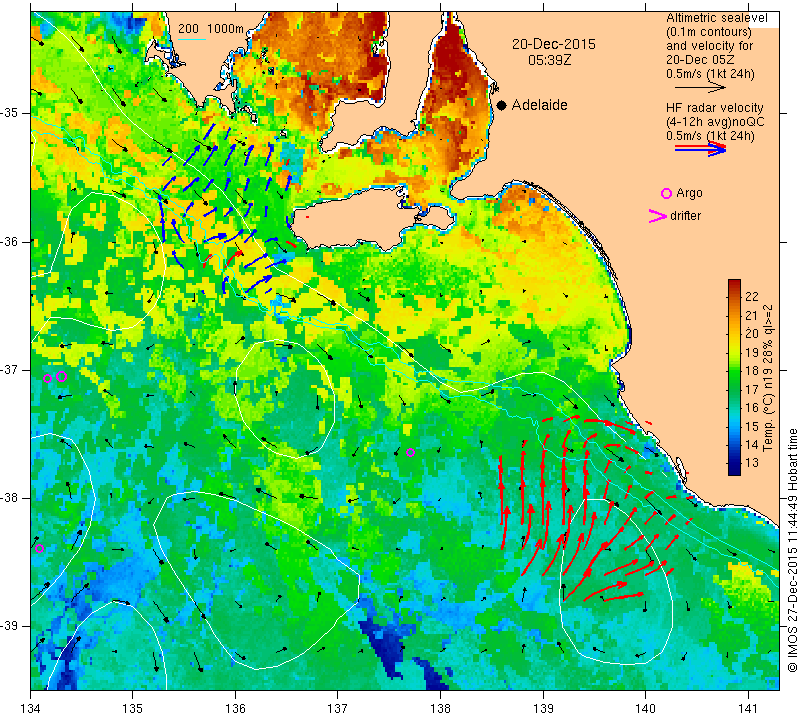Click the colorbar value 22
This screenshot has width=800, height=720.
point(752,296)
